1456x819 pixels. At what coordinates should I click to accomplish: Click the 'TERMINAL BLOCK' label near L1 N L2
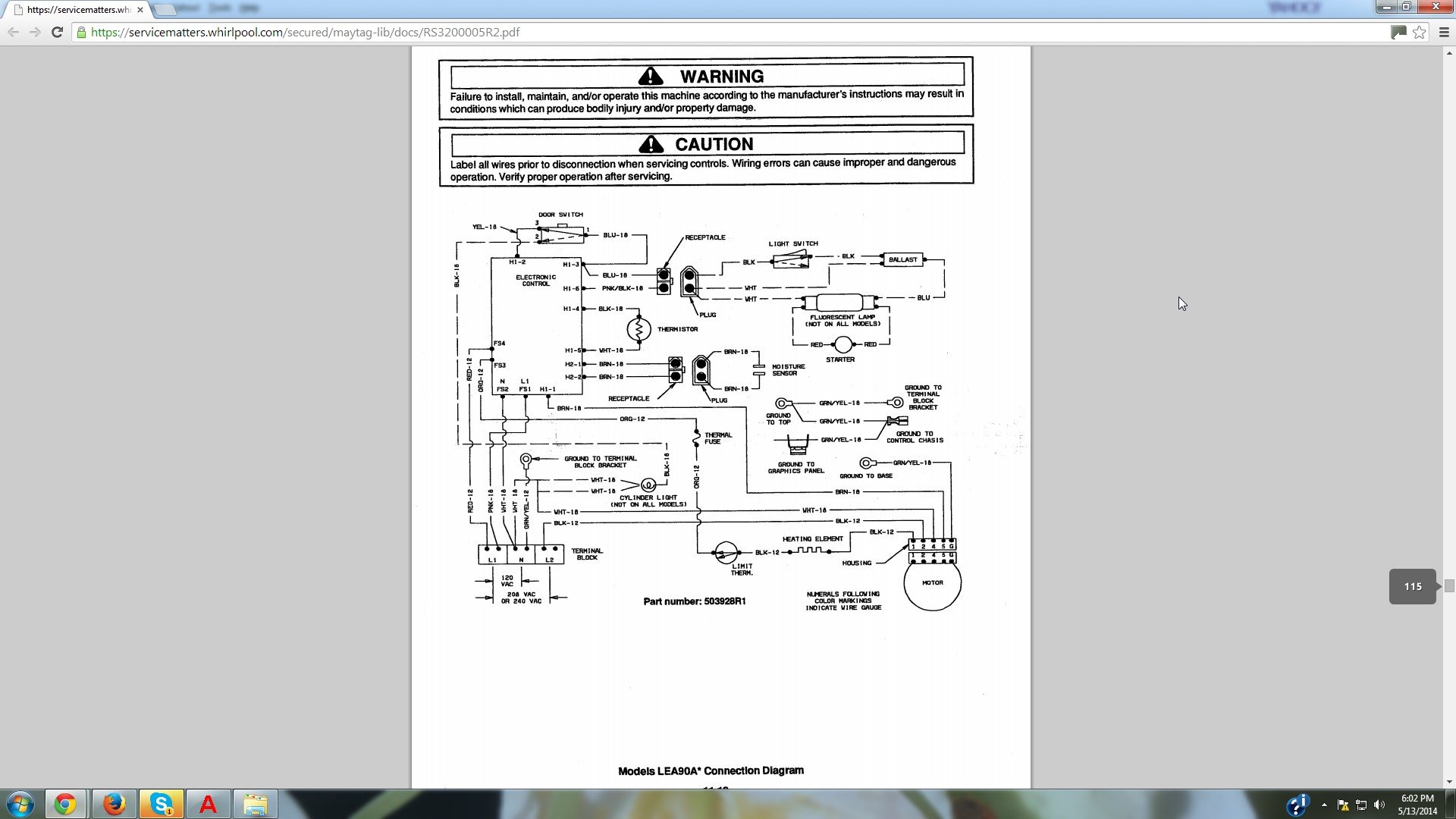(587, 554)
